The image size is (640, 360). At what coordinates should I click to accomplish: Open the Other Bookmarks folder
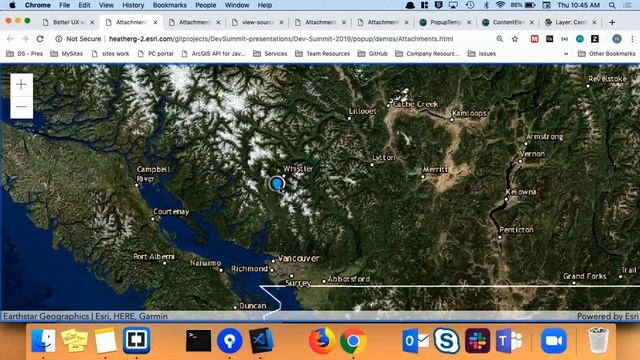pyautogui.click(x=607, y=53)
